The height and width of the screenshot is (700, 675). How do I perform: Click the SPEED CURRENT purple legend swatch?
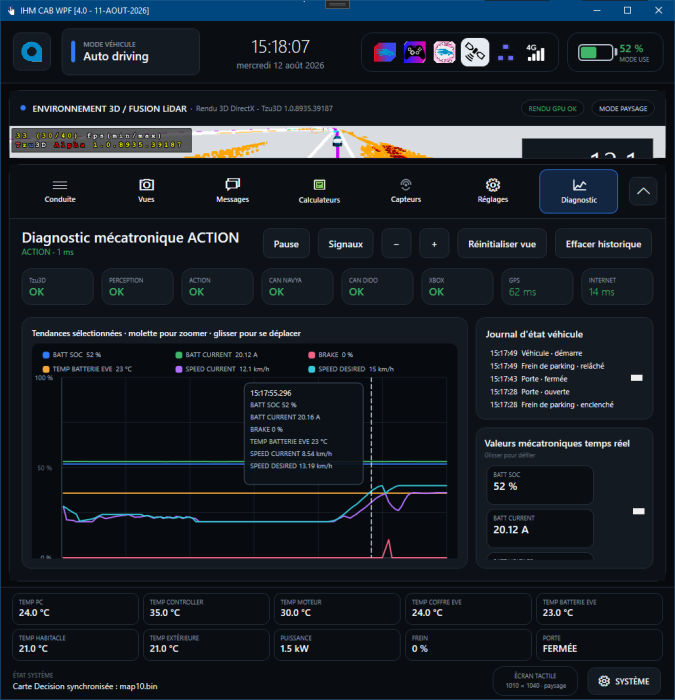pyautogui.click(x=179, y=369)
